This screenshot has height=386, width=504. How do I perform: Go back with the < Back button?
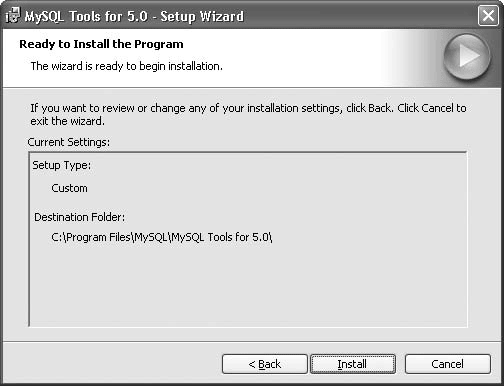[x=265, y=364]
